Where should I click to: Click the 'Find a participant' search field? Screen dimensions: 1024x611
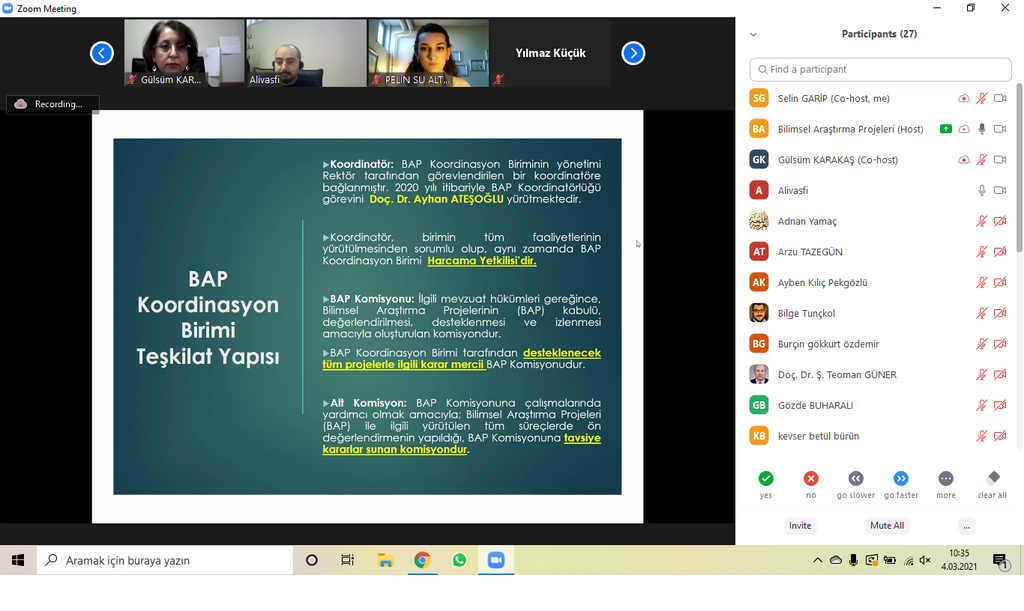point(880,69)
